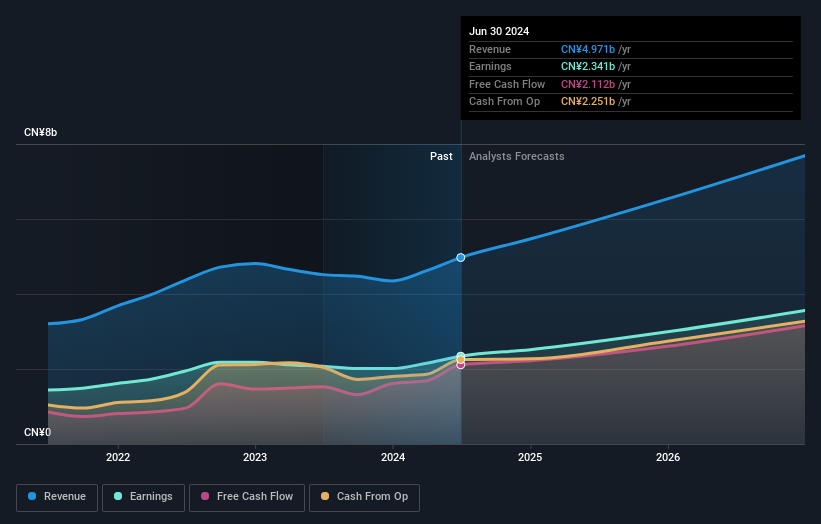The image size is (821, 524).
Task: Click the Earnings marker dot at Jun 2024
Action: [461, 356]
